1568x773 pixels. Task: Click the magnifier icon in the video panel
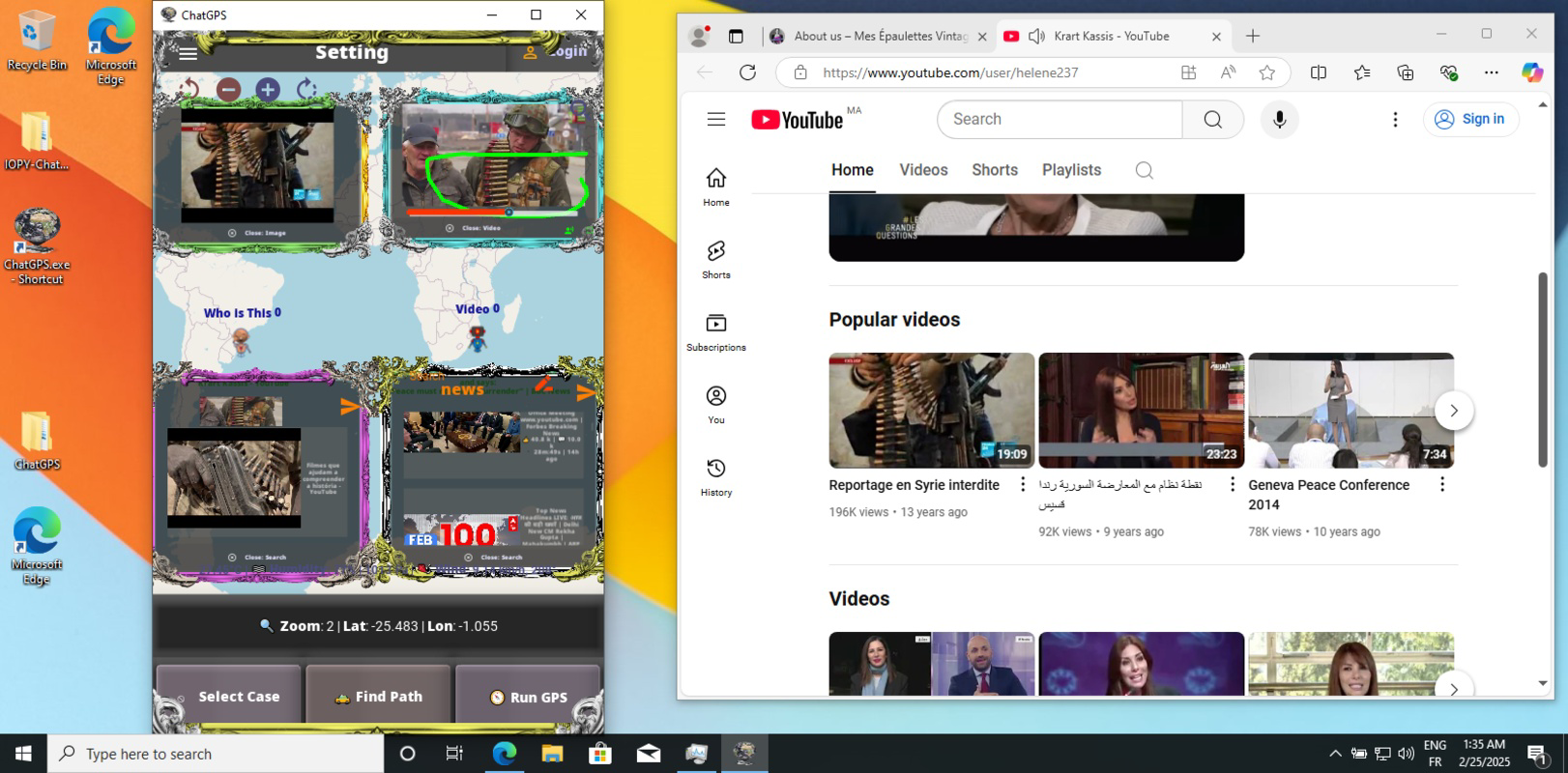tap(582, 113)
